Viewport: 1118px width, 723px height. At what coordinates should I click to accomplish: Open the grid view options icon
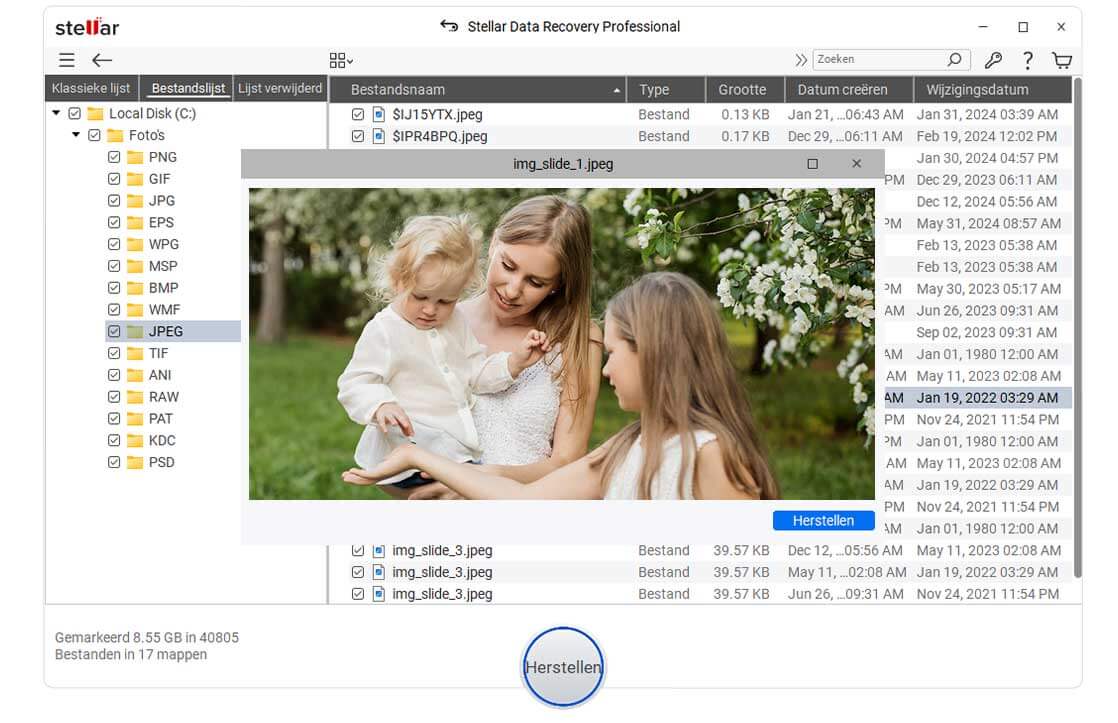point(341,60)
